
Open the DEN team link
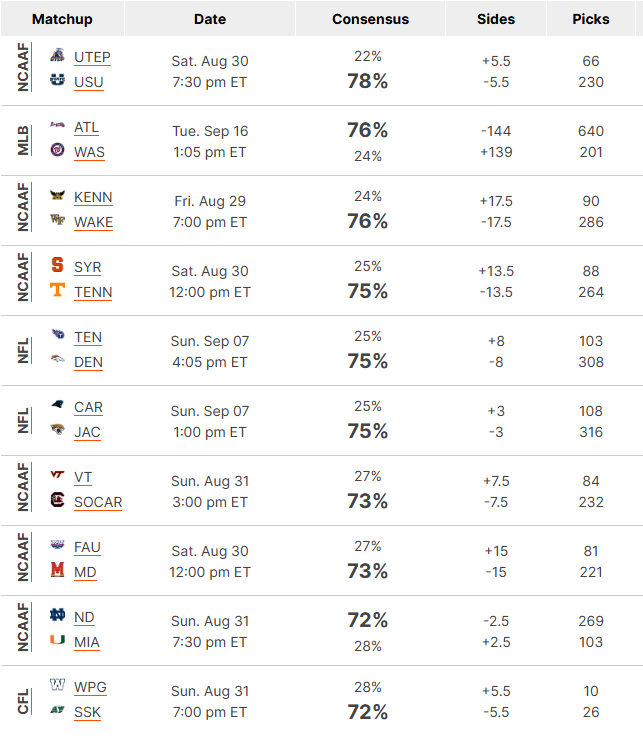pyautogui.click(x=88, y=362)
